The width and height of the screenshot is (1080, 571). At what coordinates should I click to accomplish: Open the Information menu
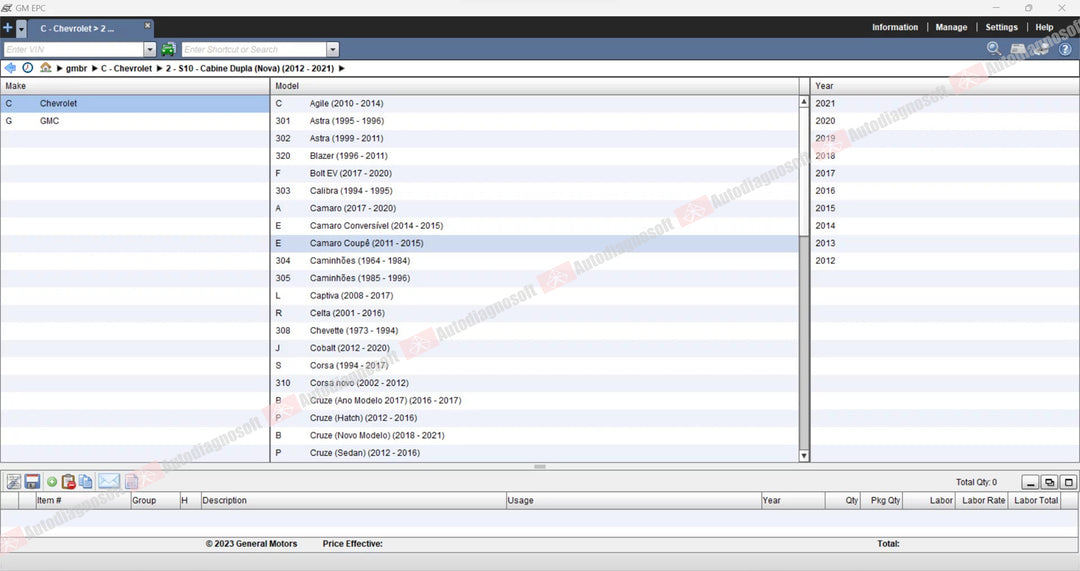coord(895,28)
